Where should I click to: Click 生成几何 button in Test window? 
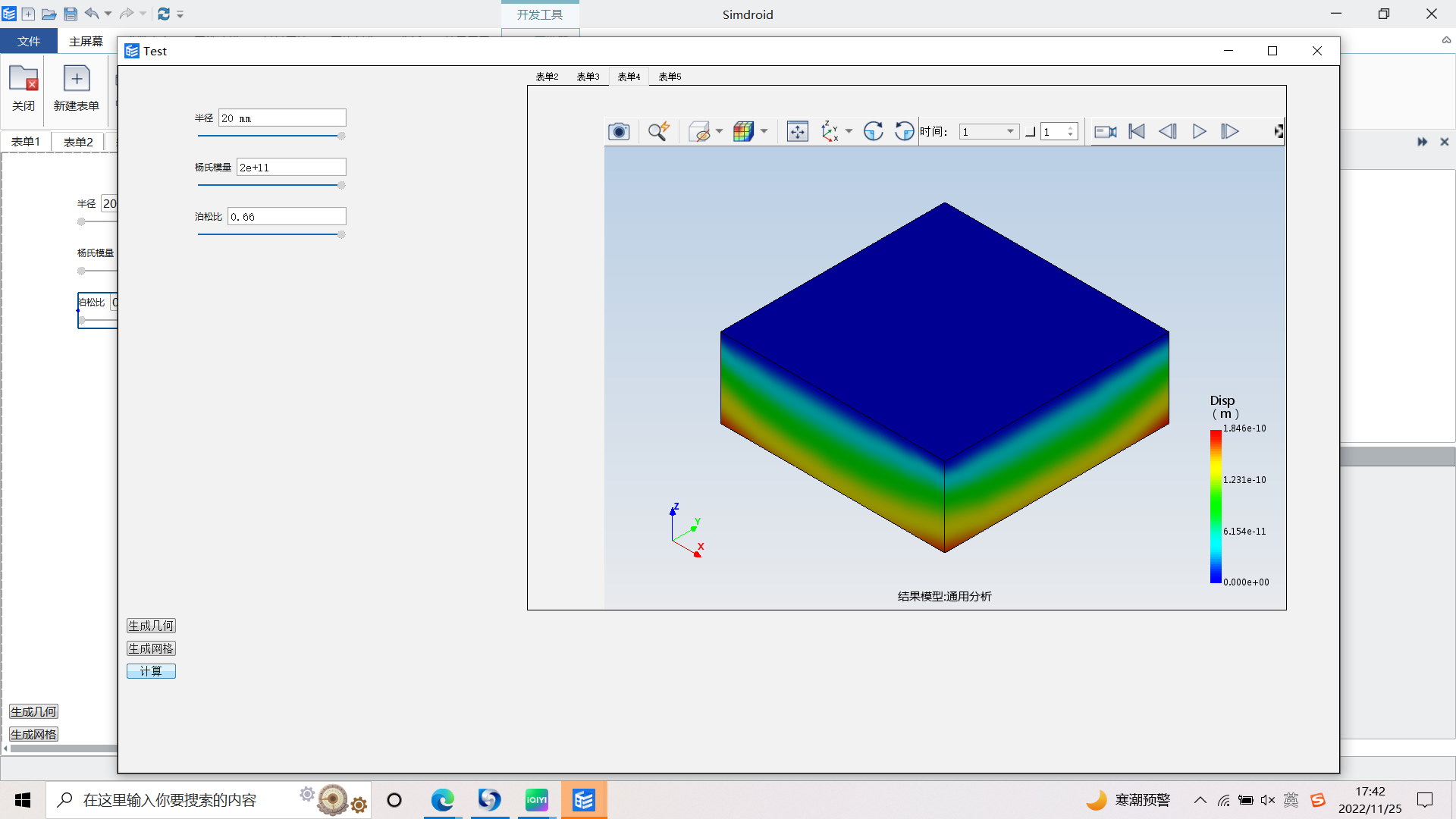(151, 626)
